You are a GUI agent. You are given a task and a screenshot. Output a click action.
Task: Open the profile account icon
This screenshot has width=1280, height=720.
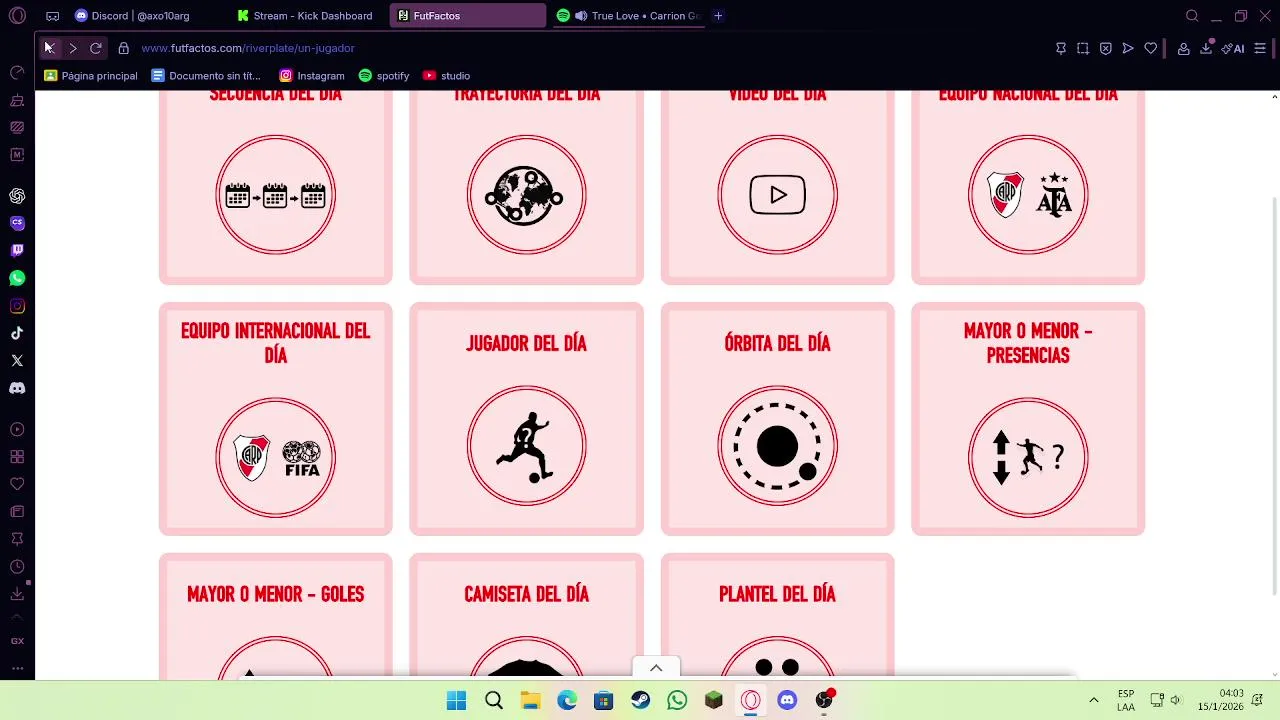pyautogui.click(x=1183, y=48)
